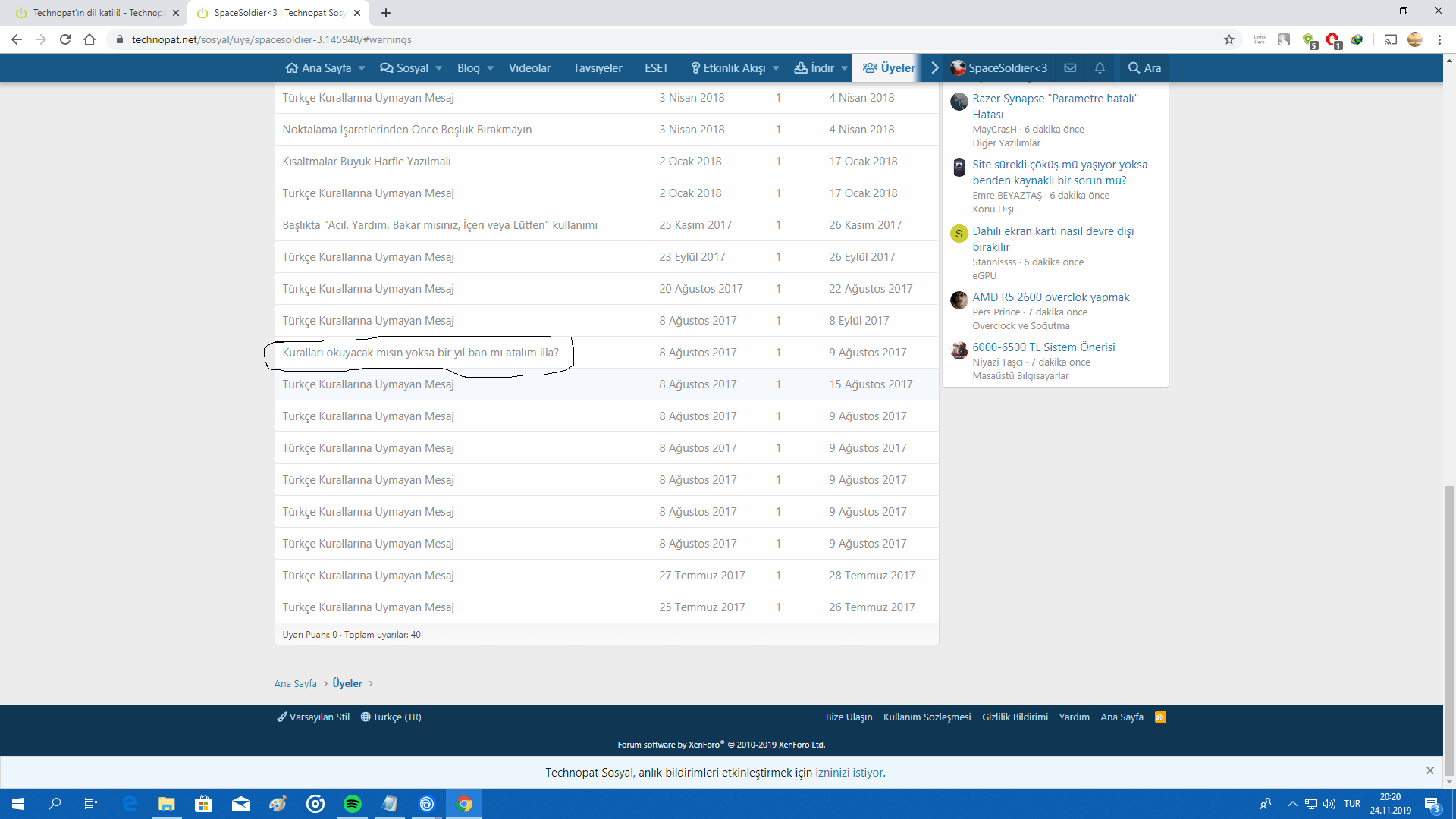Go to browser home page icon
Image resolution: width=1456 pixels, height=819 pixels.
pos(89,39)
